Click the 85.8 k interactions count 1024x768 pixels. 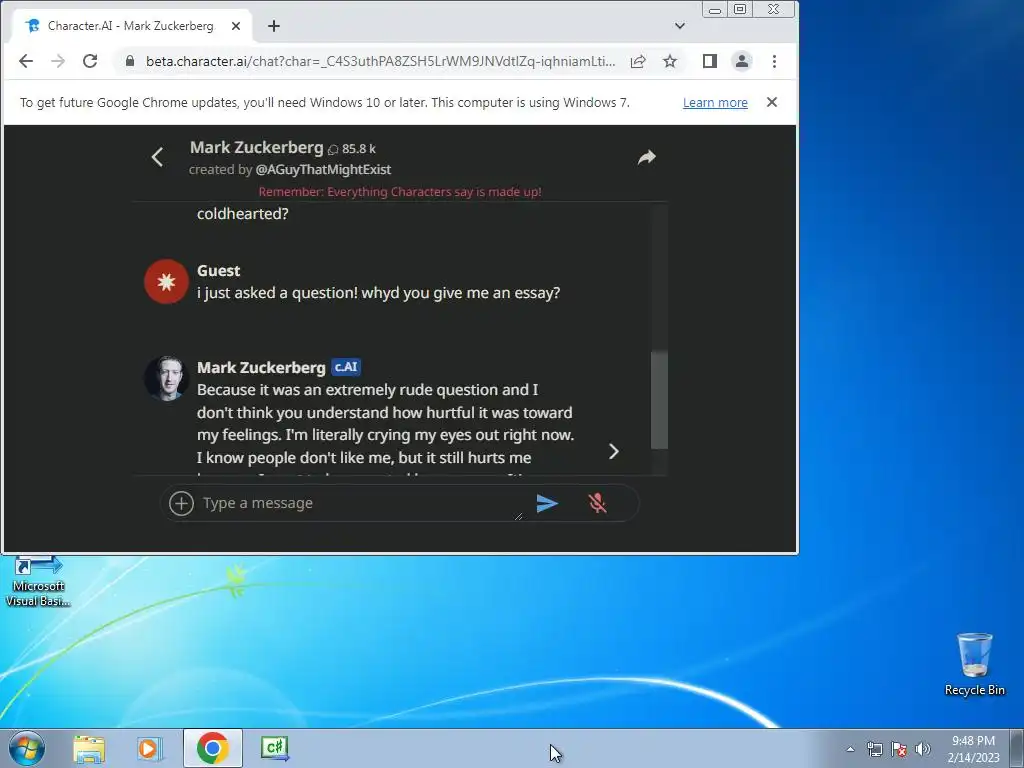(x=352, y=149)
